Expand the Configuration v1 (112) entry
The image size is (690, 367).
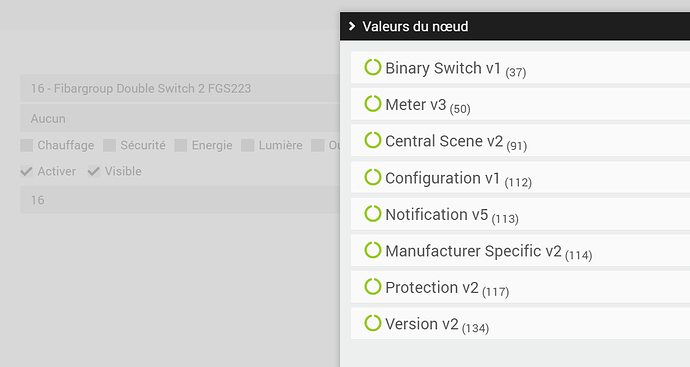click(x=520, y=177)
